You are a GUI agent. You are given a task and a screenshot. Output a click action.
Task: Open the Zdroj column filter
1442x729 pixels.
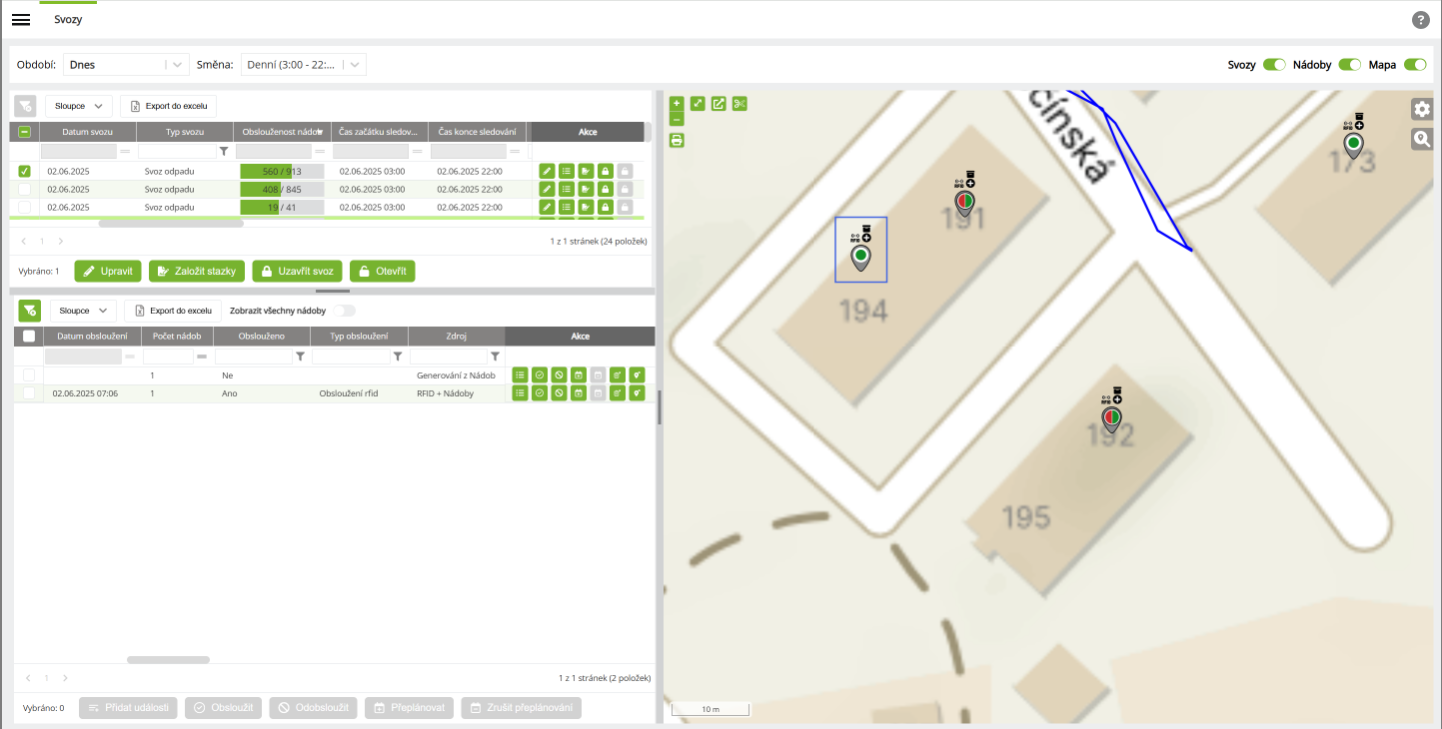[495, 356]
